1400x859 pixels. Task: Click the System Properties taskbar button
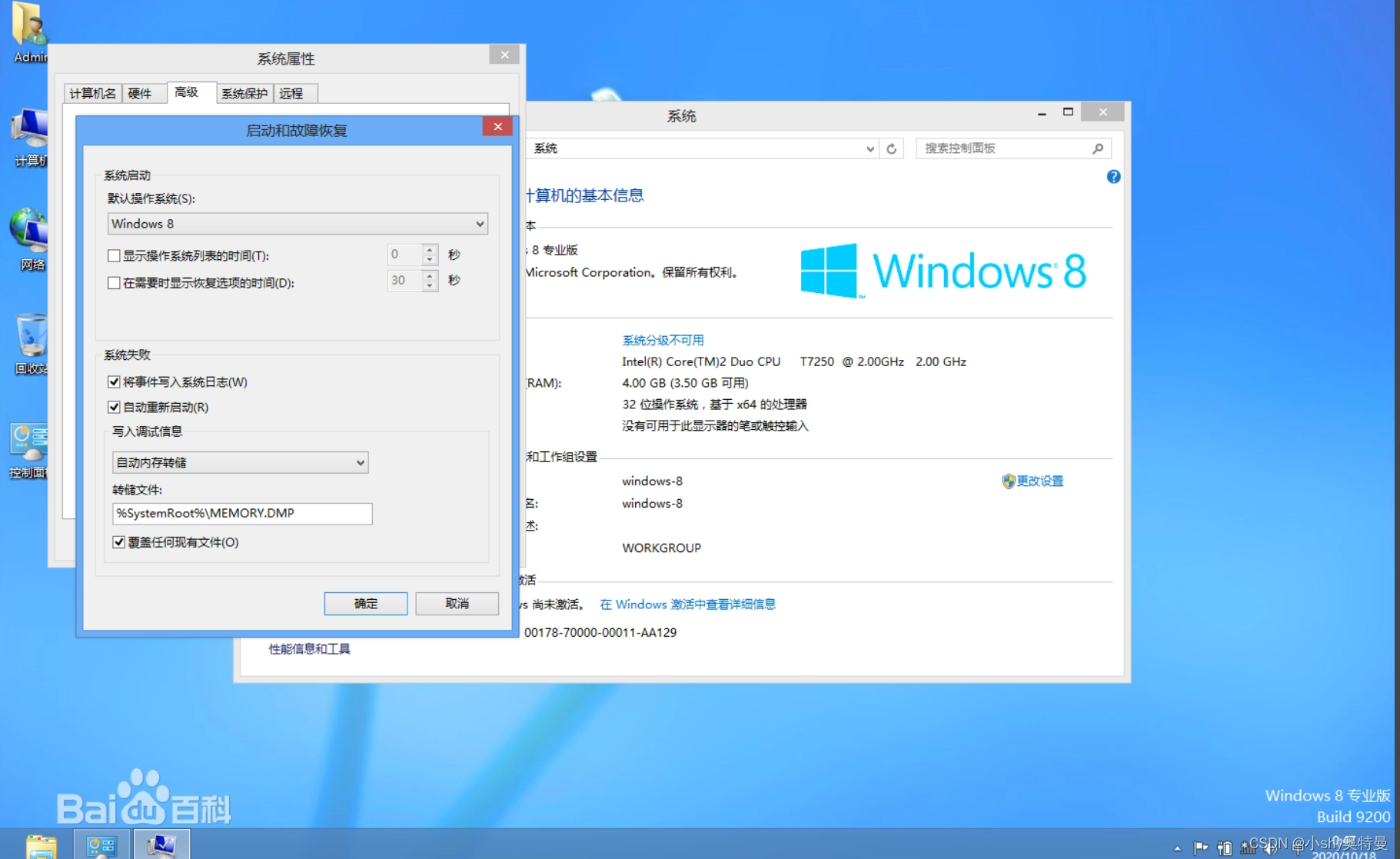161,845
